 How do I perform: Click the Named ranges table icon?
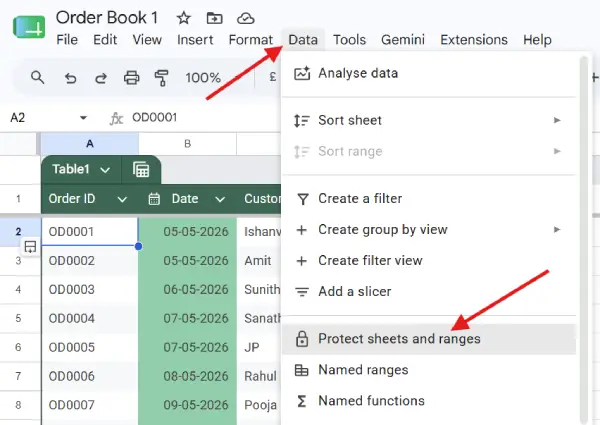point(302,370)
